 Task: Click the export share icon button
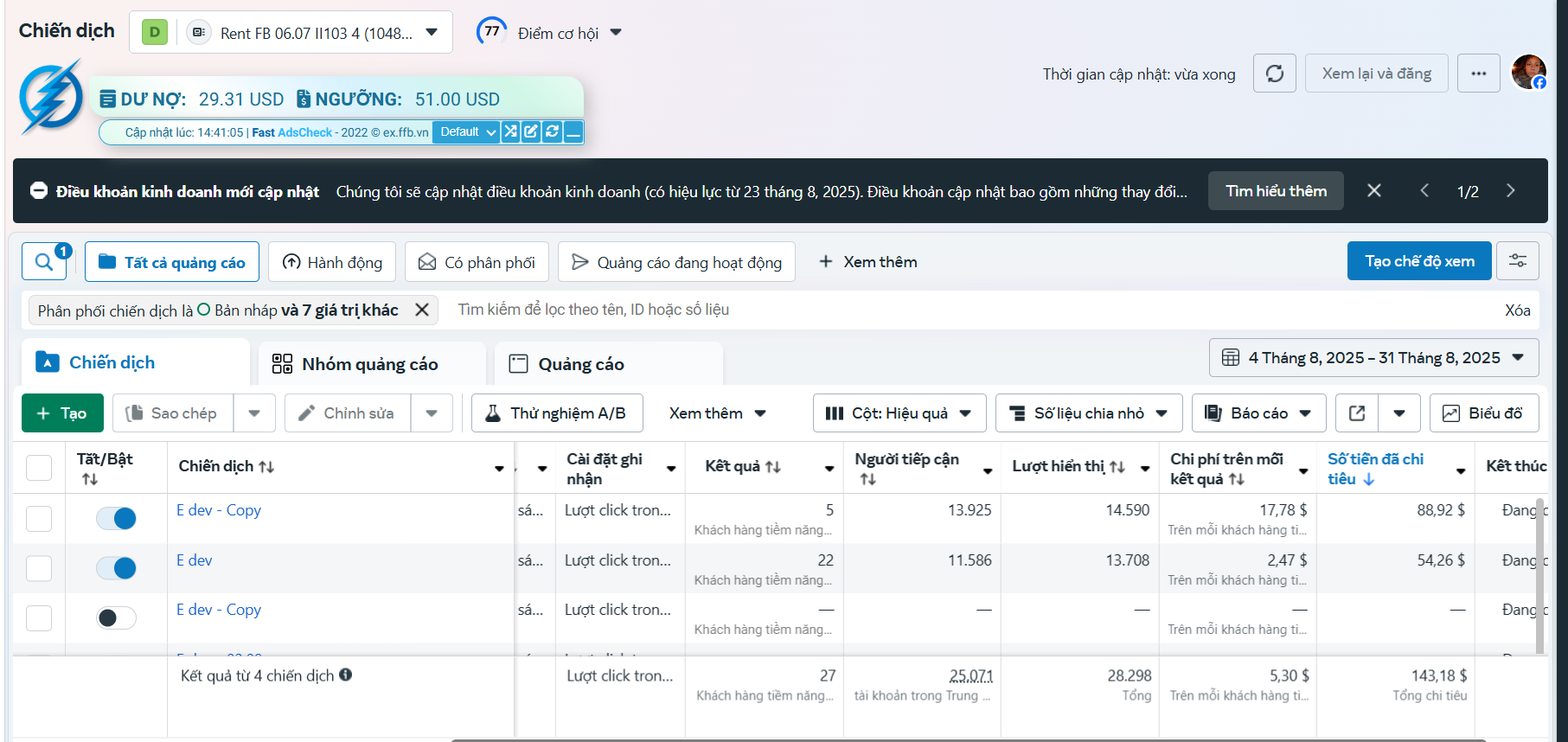(x=1357, y=413)
